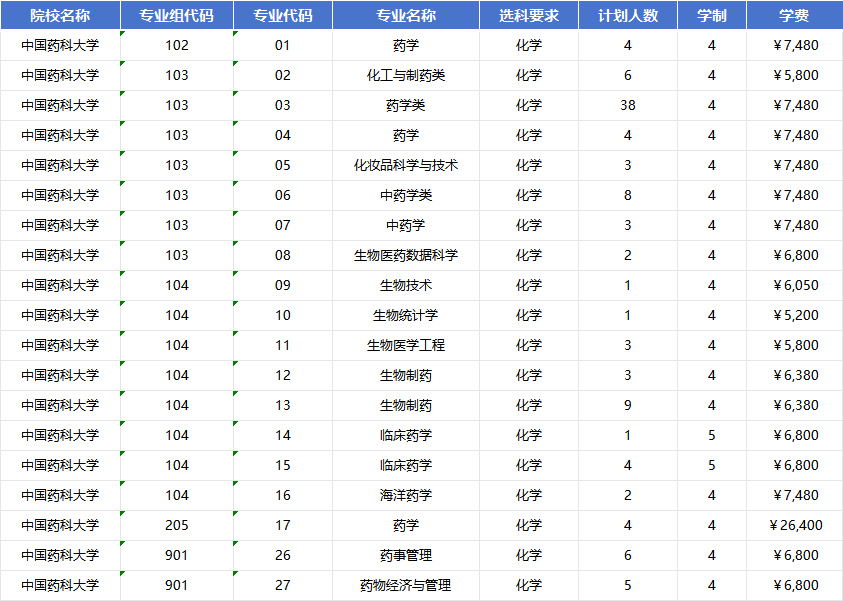Select the 专业组代码 column header

(177, 15)
